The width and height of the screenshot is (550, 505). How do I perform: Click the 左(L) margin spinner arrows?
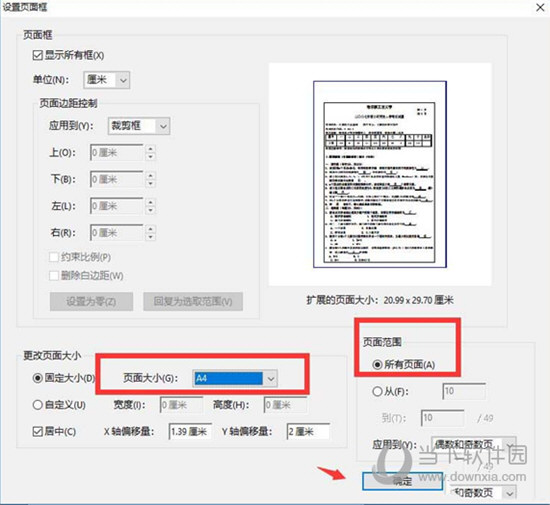coord(150,206)
